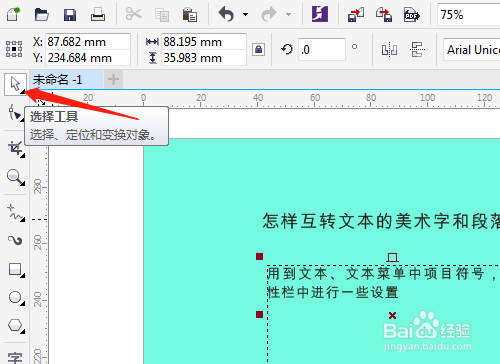This screenshot has width=500, height=364.
Task: Click the lower-left red square handle of the text frame
Action: click(259, 314)
